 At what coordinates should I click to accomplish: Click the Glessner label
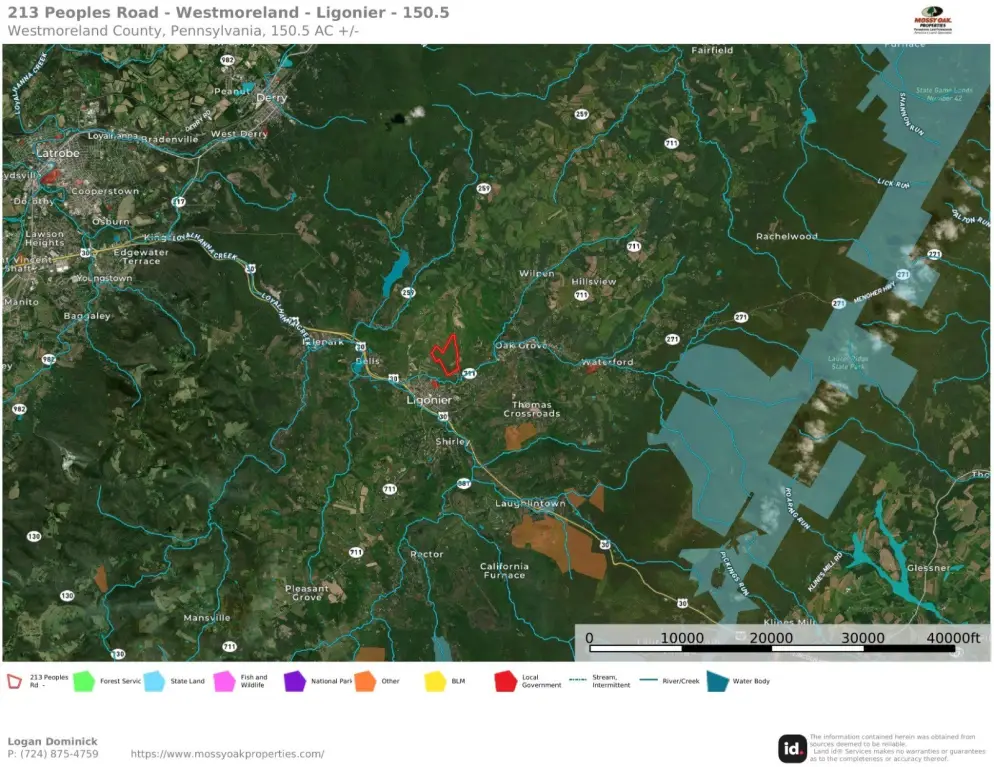pos(928,568)
